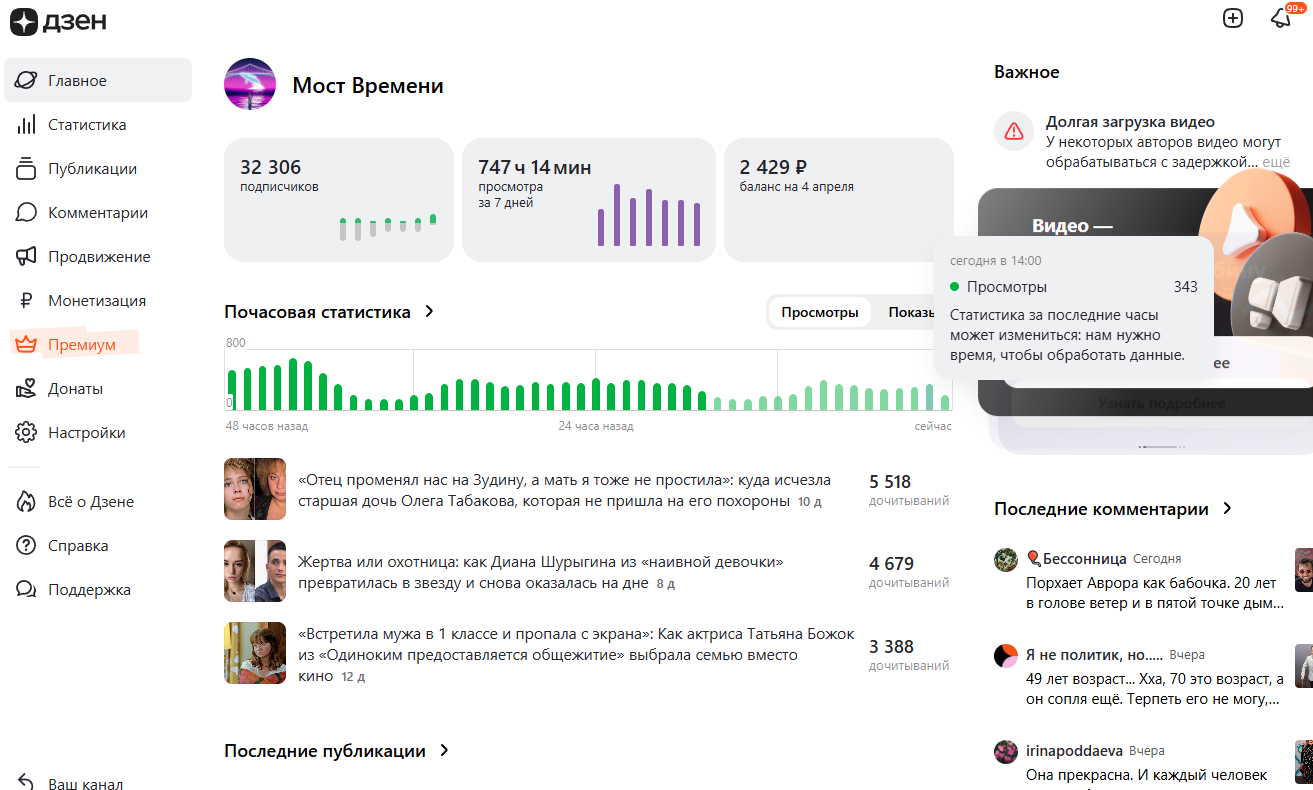The image size is (1313, 790).
Task: Click the Публикации stack icon
Action: pyautogui.click(x=27, y=169)
